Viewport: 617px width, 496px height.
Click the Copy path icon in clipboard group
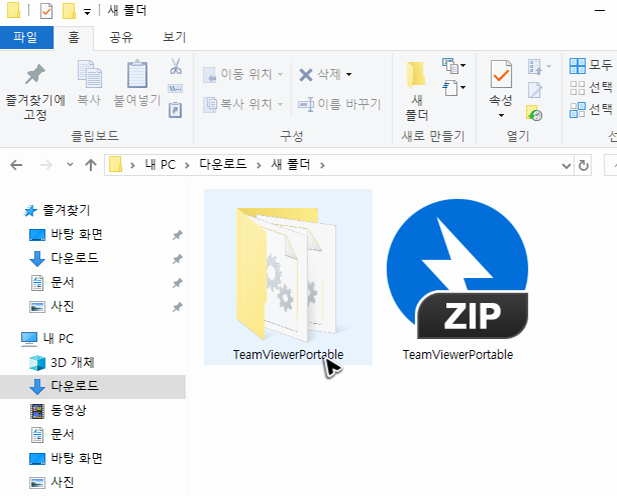(x=175, y=88)
